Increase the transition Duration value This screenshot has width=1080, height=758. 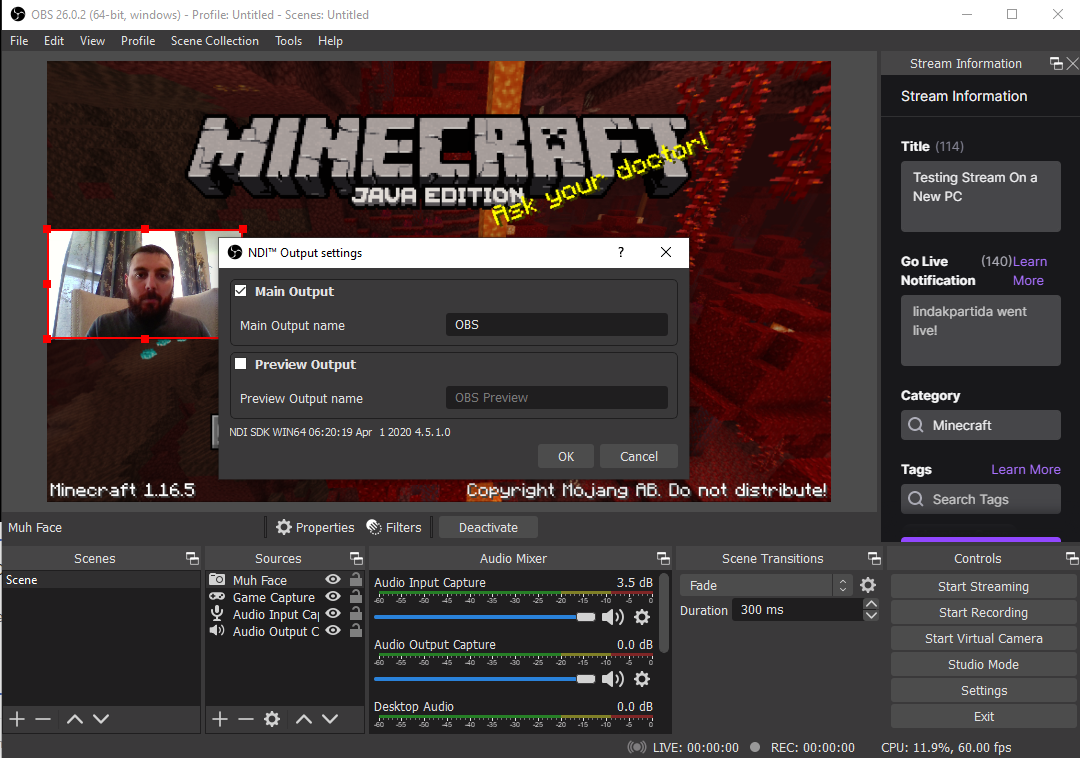click(871, 604)
